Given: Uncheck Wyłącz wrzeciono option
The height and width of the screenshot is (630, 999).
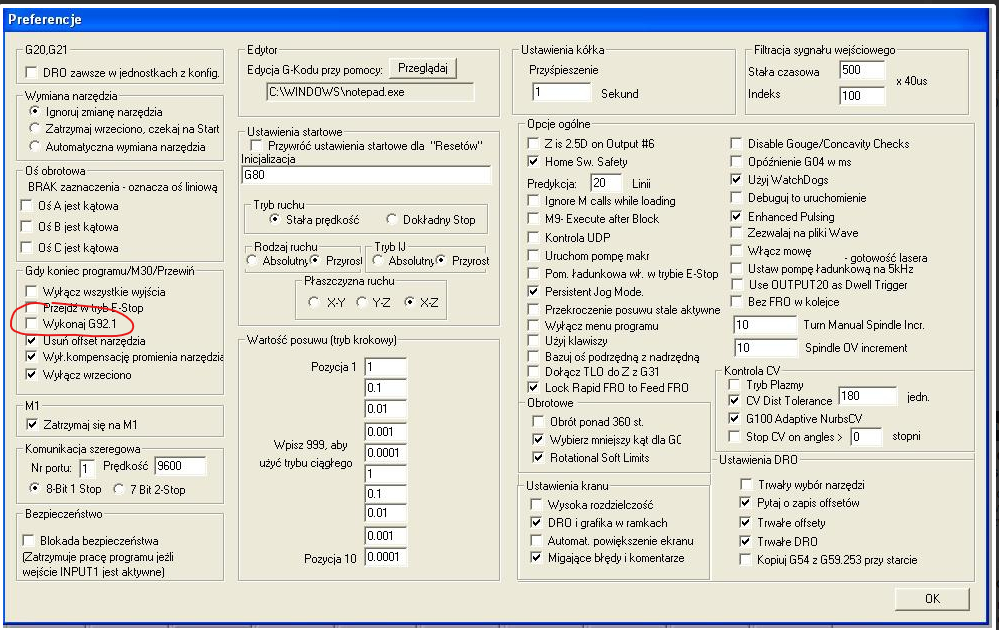Looking at the screenshot, I should point(31,375).
